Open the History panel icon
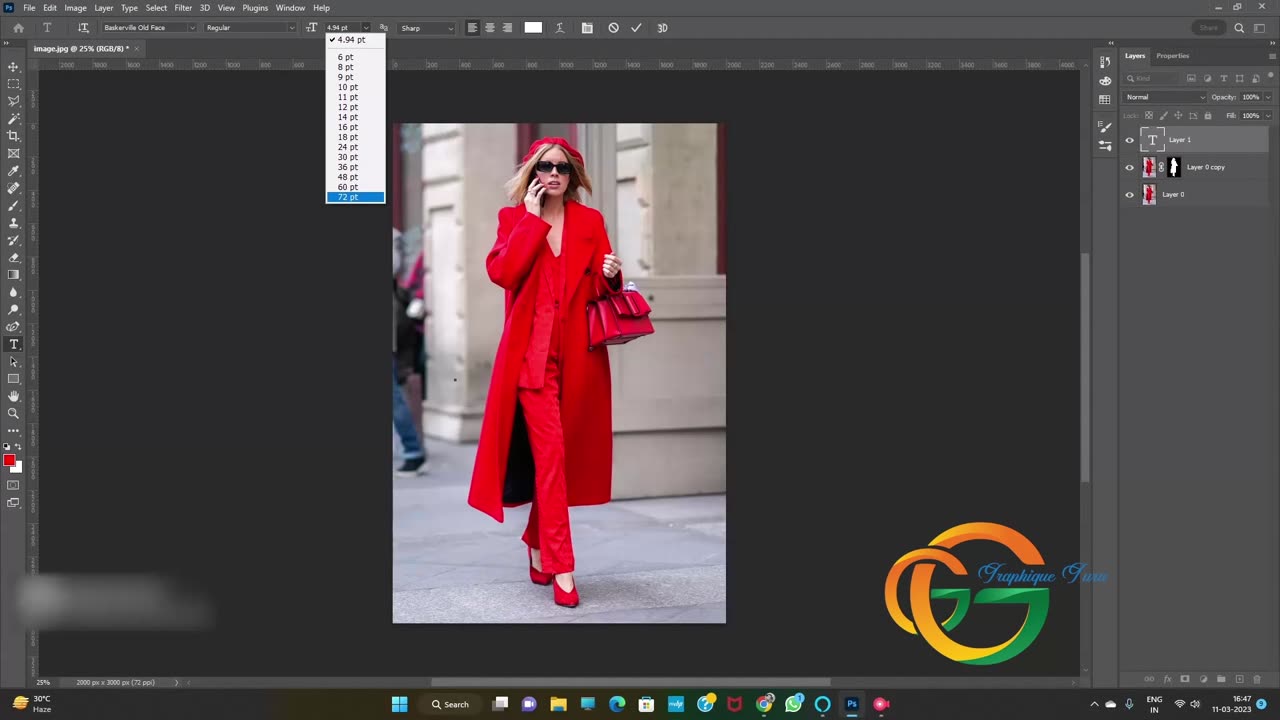This screenshot has width=1280, height=720. 1104,62
